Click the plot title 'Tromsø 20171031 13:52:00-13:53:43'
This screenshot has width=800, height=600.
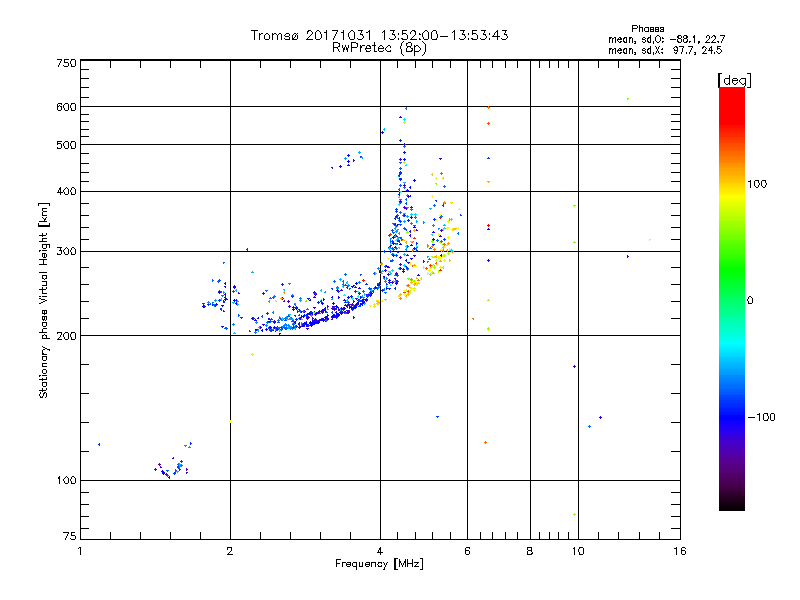(379, 35)
